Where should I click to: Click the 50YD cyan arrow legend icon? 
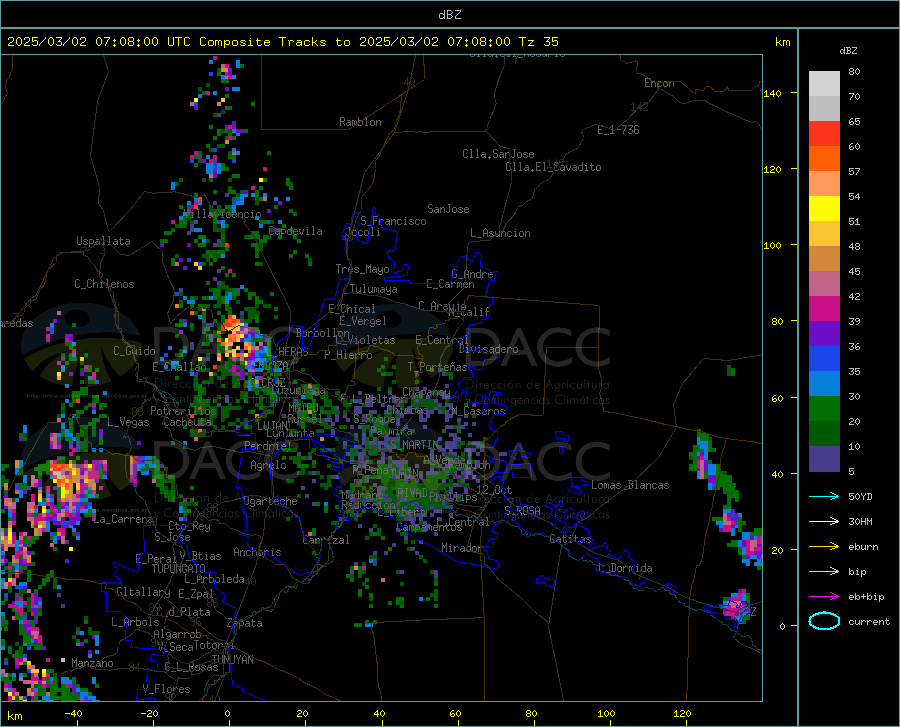tap(824, 496)
